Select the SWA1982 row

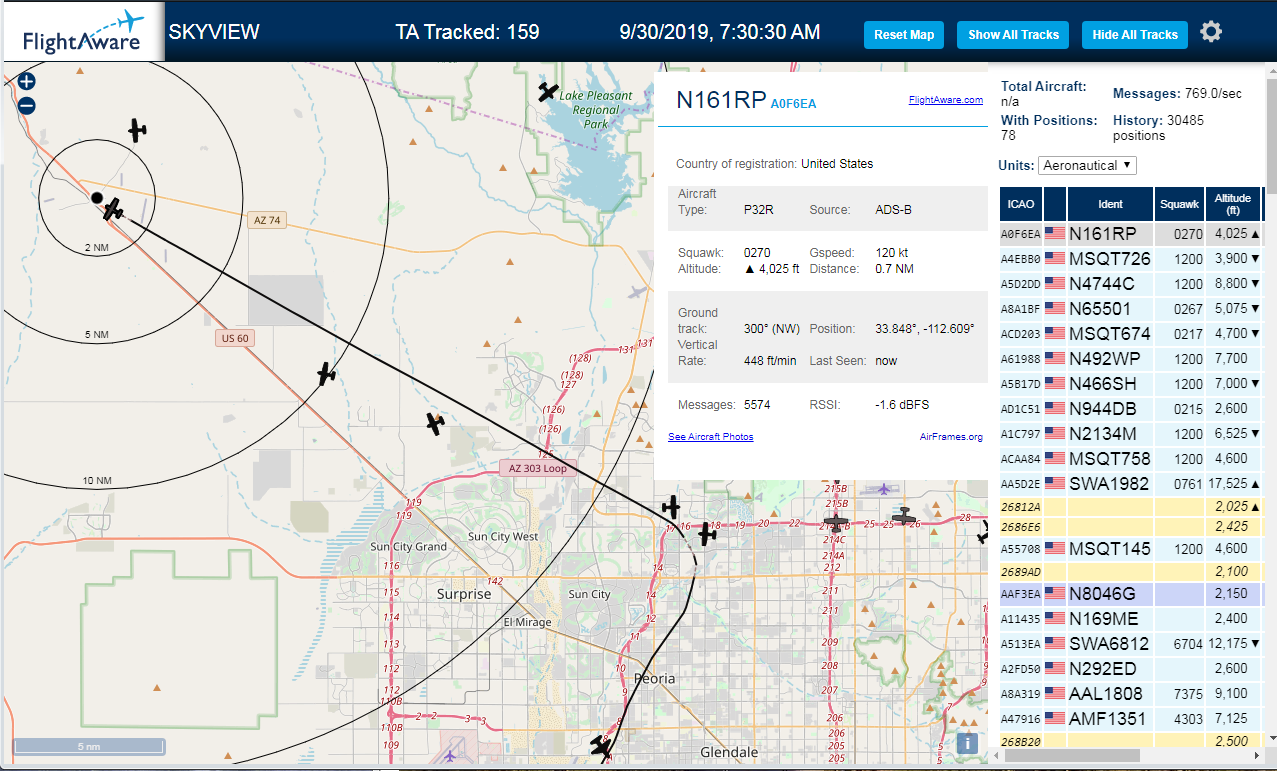click(x=1131, y=484)
